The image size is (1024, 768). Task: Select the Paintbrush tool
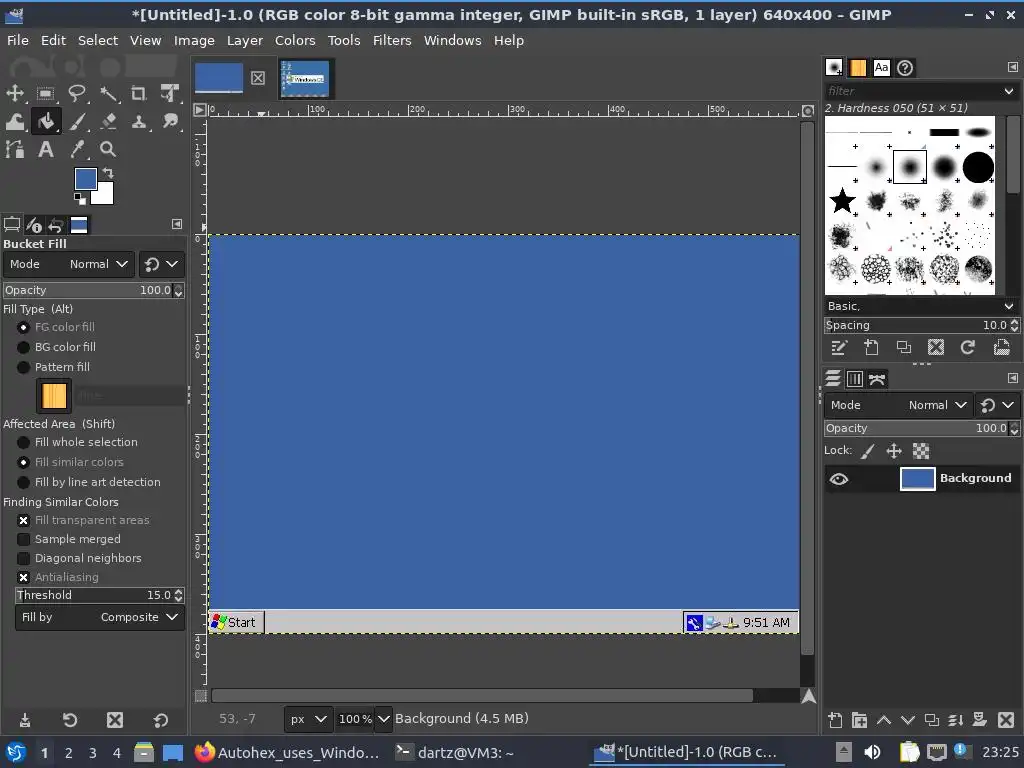(x=77, y=121)
